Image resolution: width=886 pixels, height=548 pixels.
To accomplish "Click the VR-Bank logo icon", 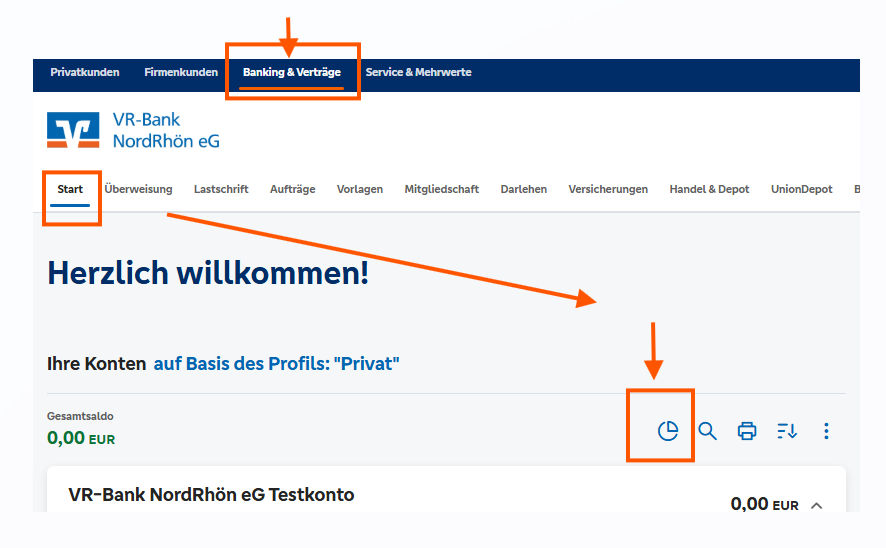I will pyautogui.click(x=73, y=130).
